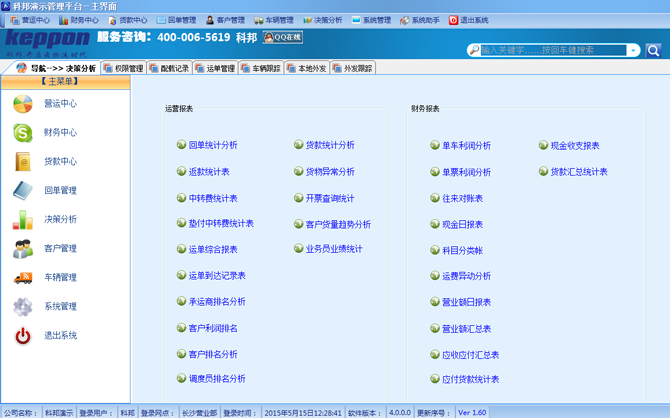Screen dimensions: 670x418
Task: Open the 现金收支报表 report link
Action: (575, 146)
